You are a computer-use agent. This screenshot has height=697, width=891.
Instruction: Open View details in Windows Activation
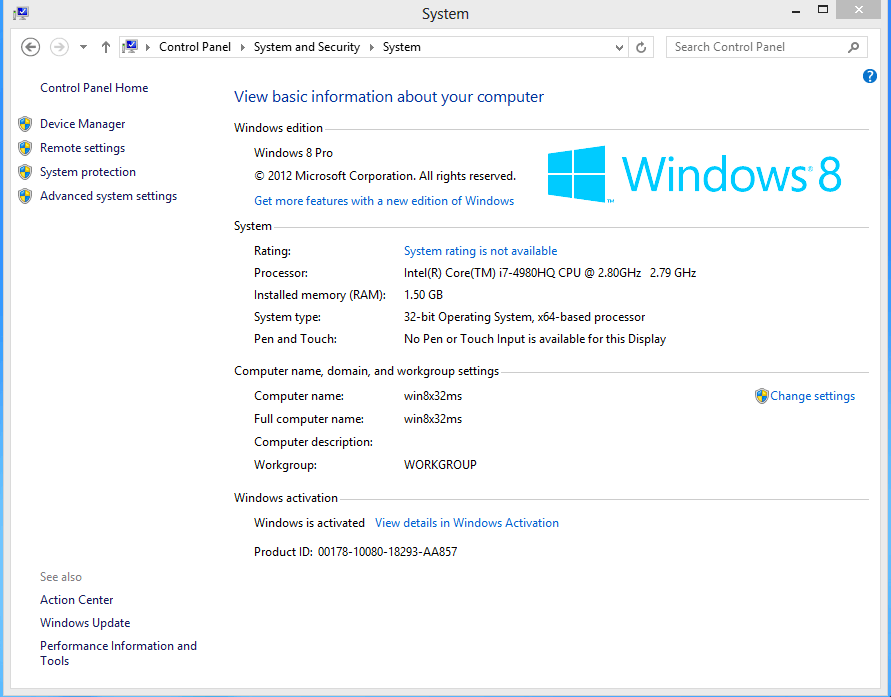pyautogui.click(x=467, y=523)
